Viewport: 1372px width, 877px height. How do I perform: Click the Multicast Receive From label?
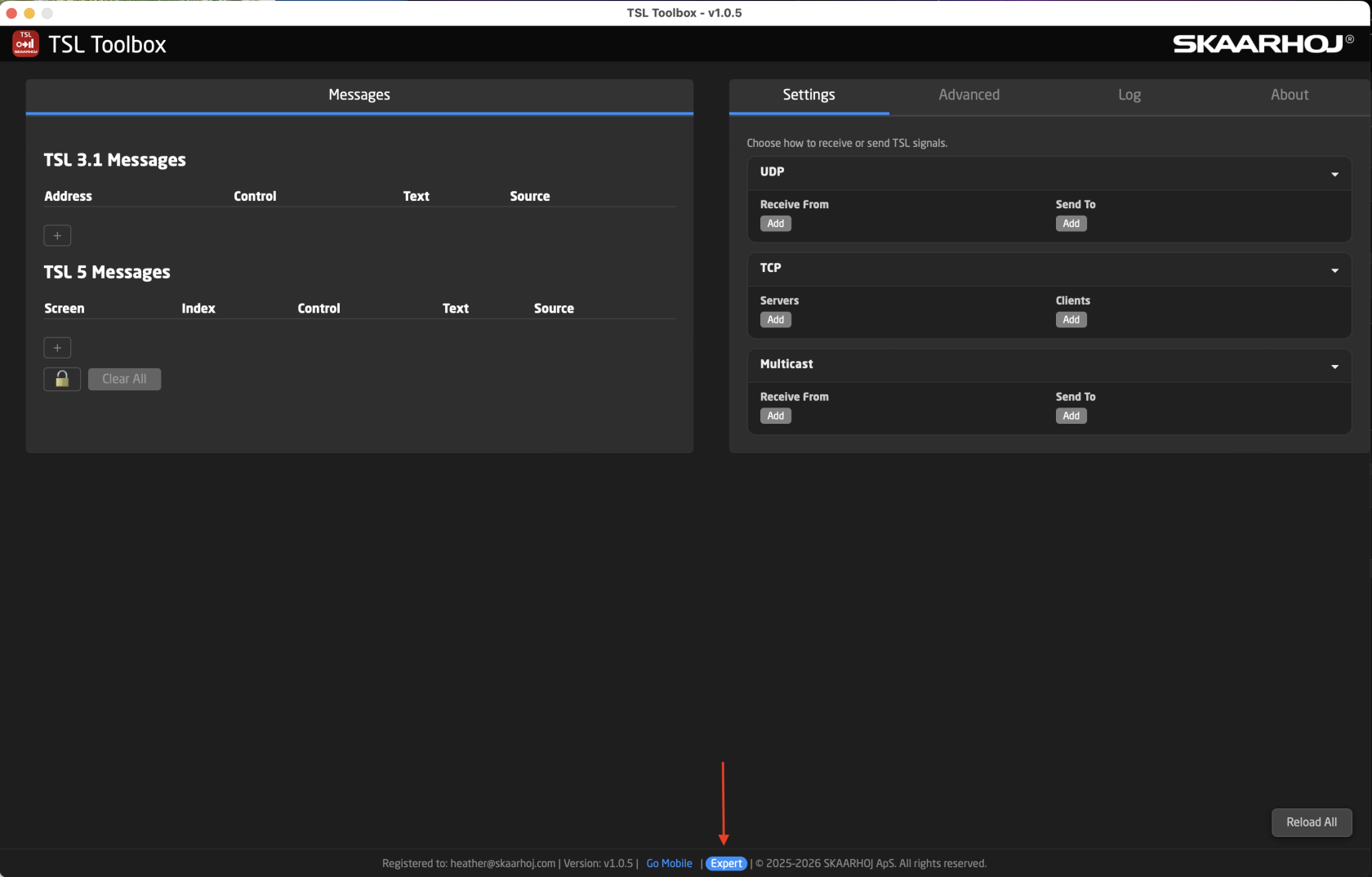[x=794, y=397]
